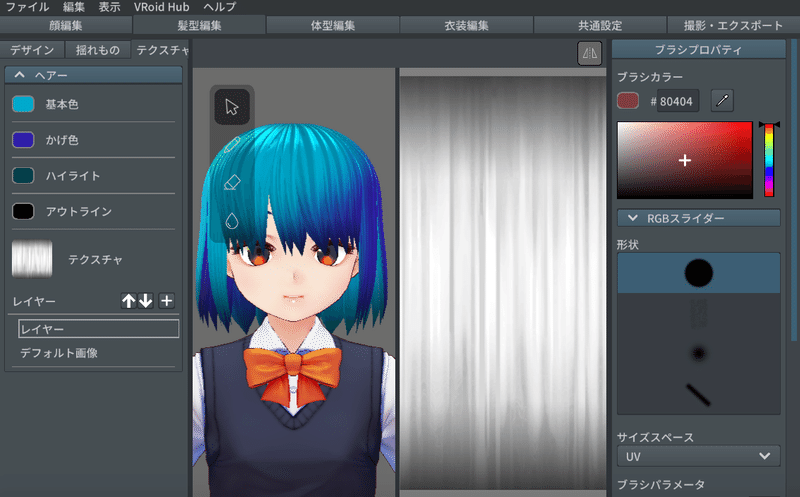The image size is (800, 497).
Task: Click the ブラシプロパティ panel header
Action: pyautogui.click(x=698, y=49)
